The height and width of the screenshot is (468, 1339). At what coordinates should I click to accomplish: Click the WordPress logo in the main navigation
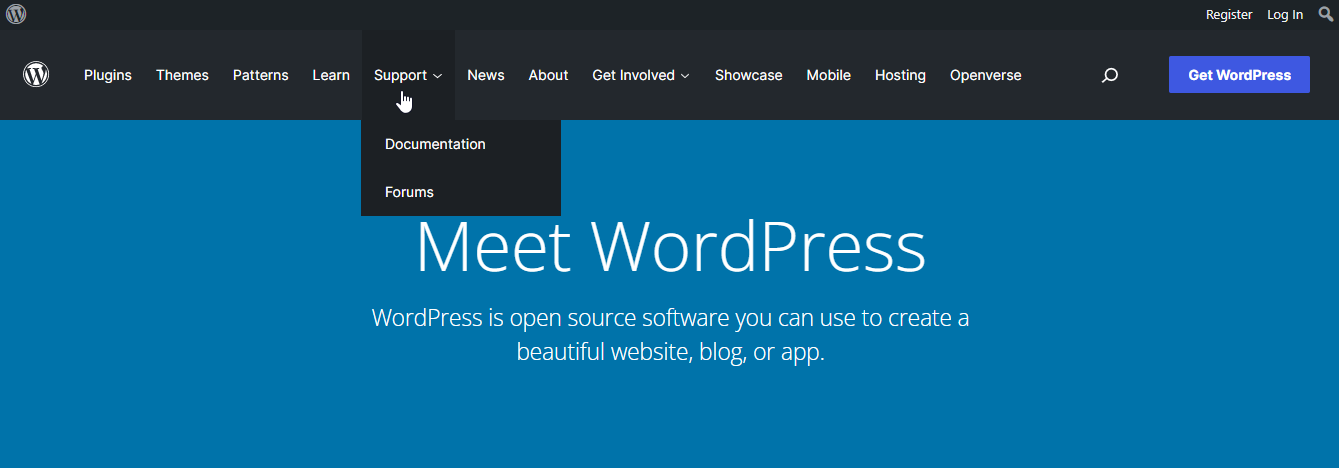(x=36, y=75)
